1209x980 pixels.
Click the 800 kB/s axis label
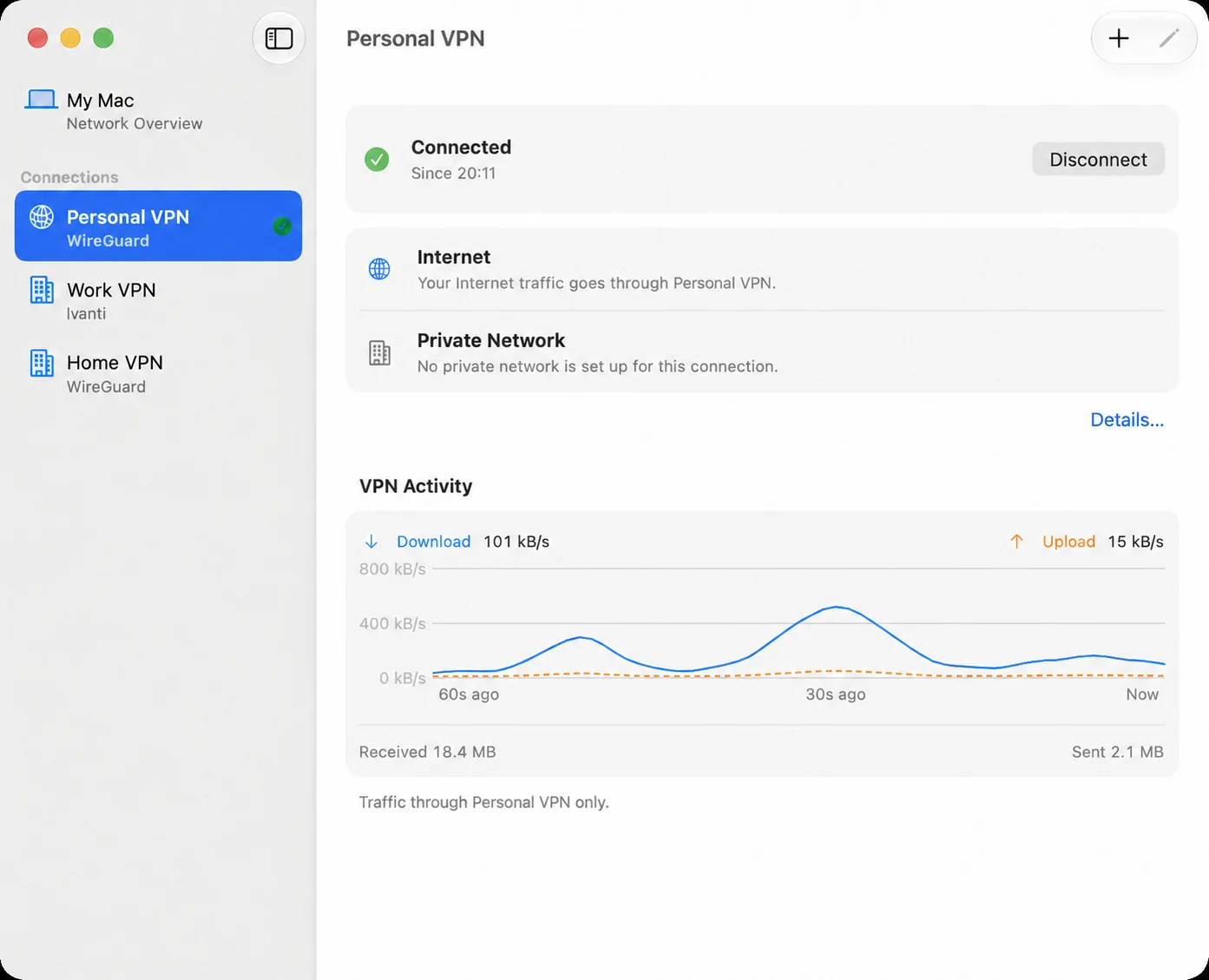(x=392, y=569)
